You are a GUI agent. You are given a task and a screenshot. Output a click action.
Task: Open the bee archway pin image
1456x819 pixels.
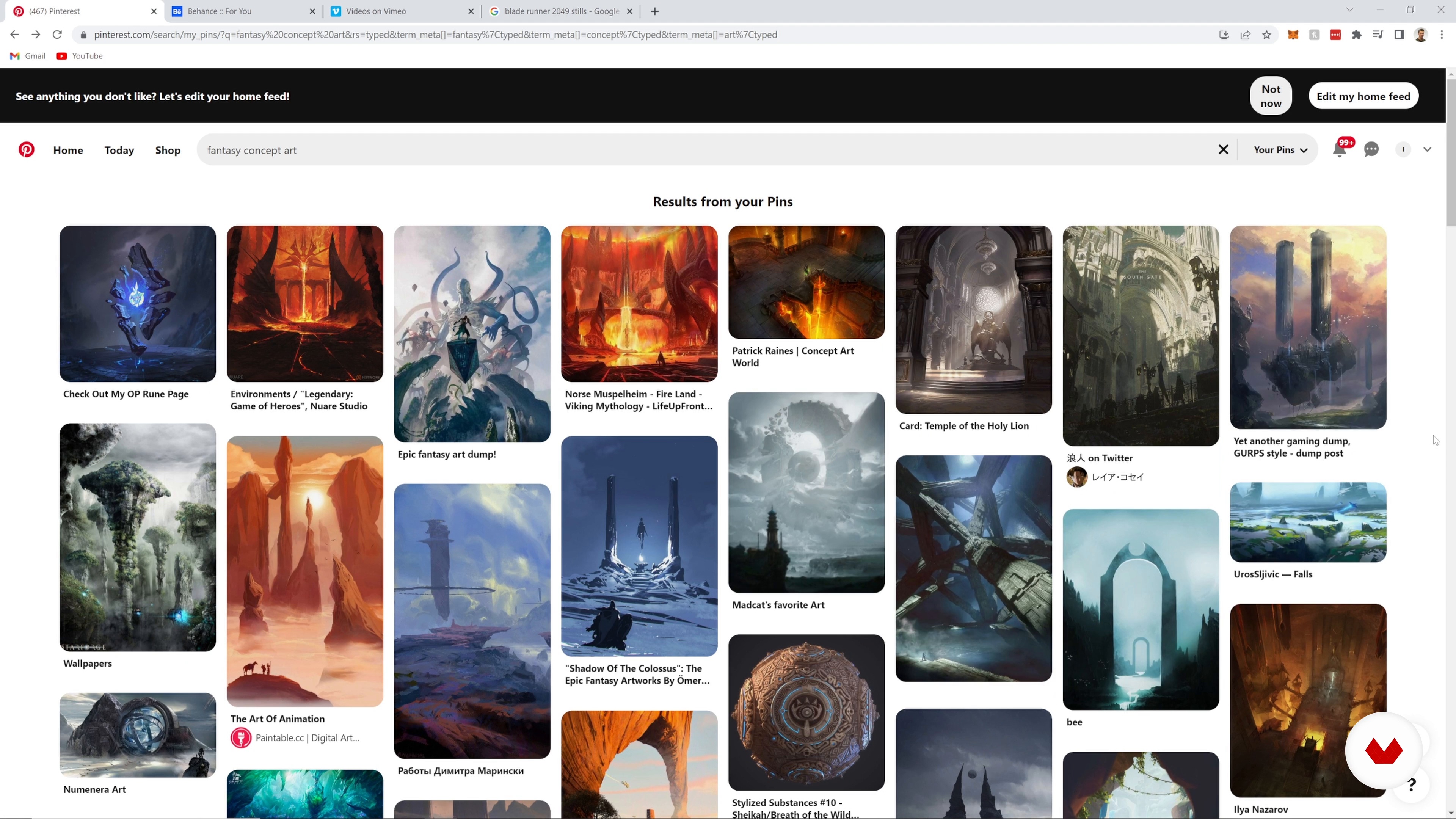click(1141, 609)
